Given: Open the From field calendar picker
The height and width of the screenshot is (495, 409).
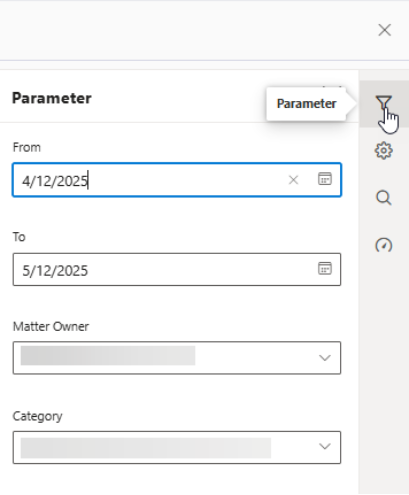Looking at the screenshot, I should (325, 179).
